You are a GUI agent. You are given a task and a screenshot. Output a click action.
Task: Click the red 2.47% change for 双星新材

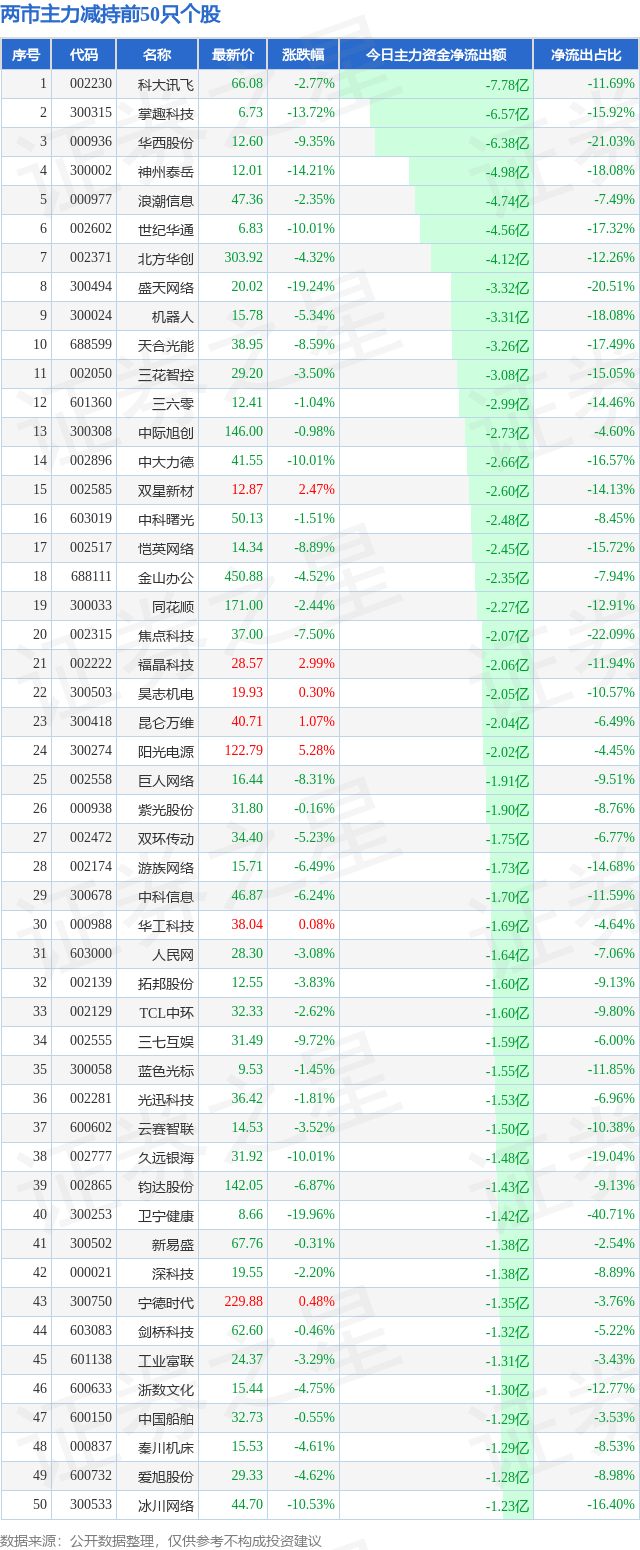tap(317, 490)
